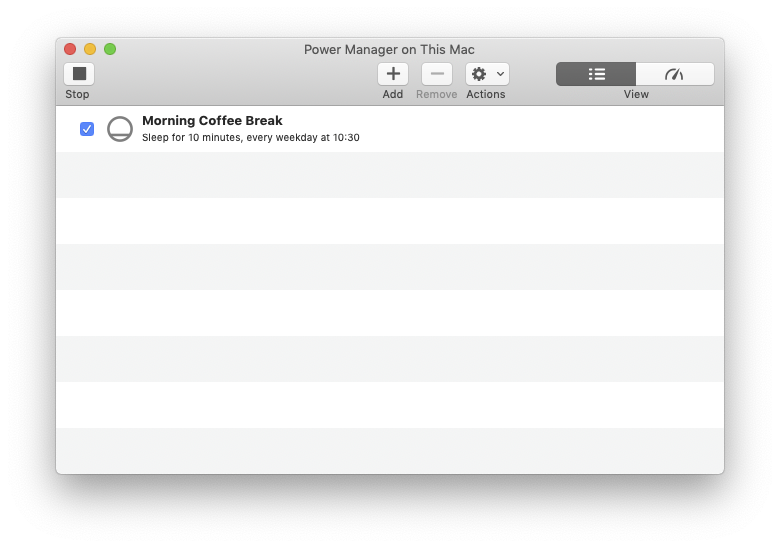
Task: Click the 'Power Manager on This Mac' title bar
Action: coord(389,49)
